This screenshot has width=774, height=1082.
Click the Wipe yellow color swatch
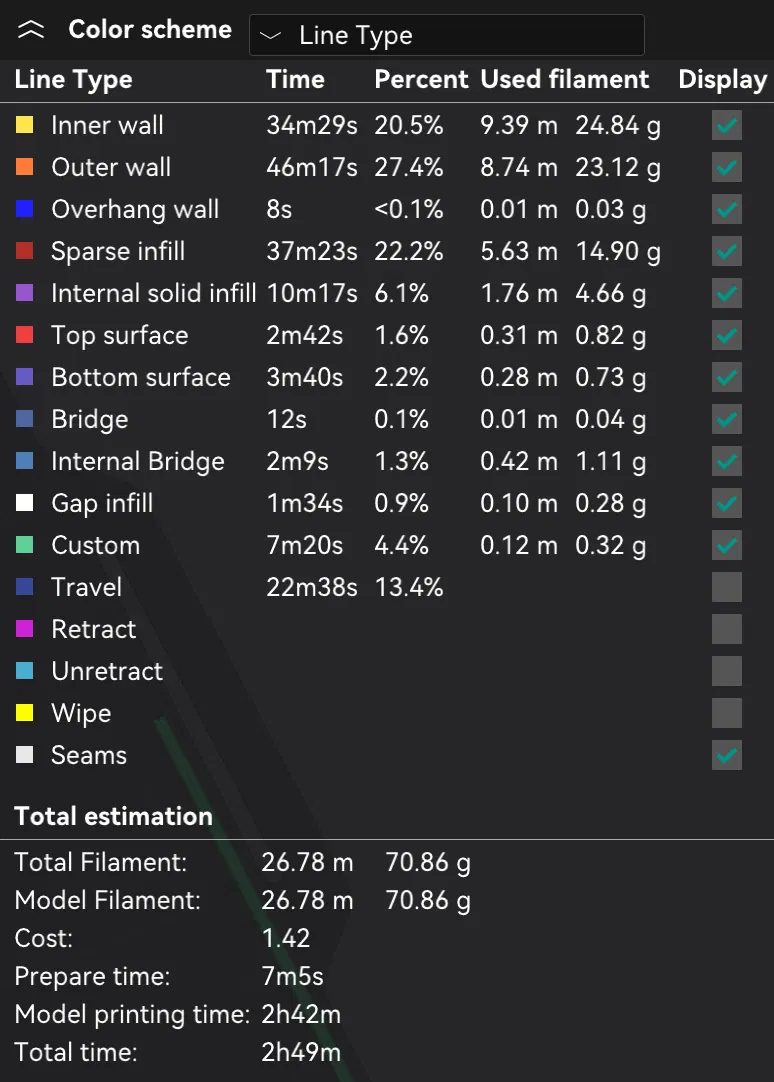[25, 714]
